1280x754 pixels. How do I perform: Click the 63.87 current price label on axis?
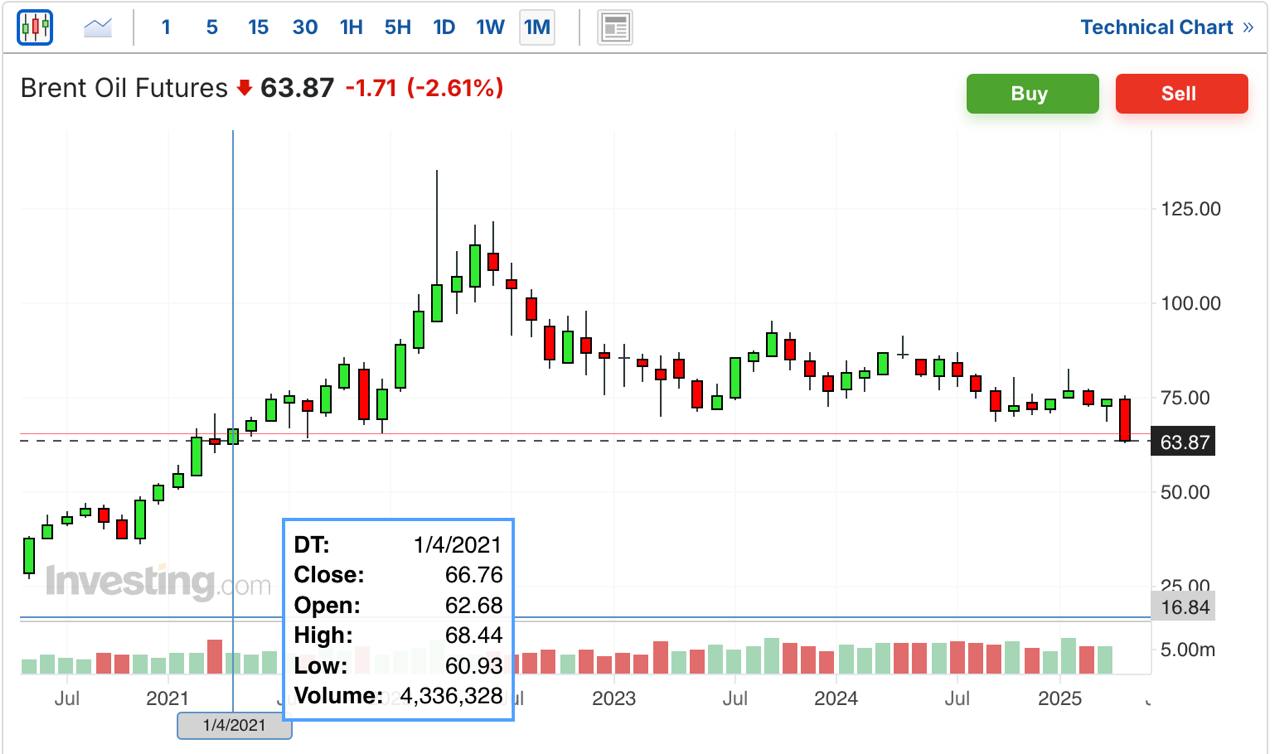point(1185,442)
